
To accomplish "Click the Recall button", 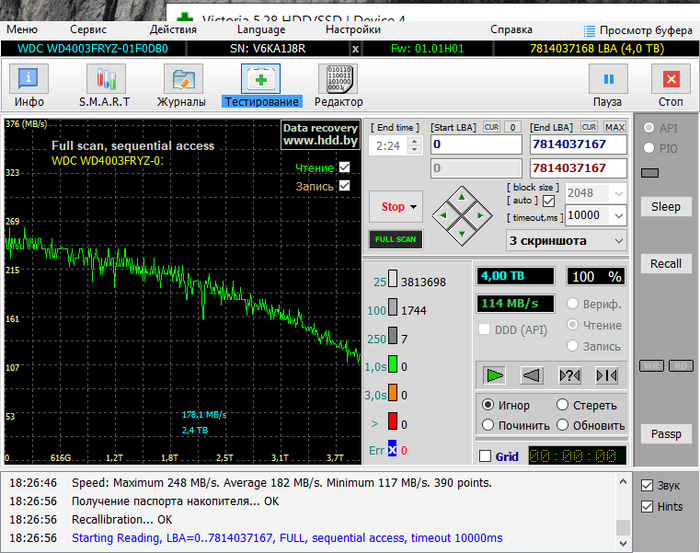I will pos(665,263).
